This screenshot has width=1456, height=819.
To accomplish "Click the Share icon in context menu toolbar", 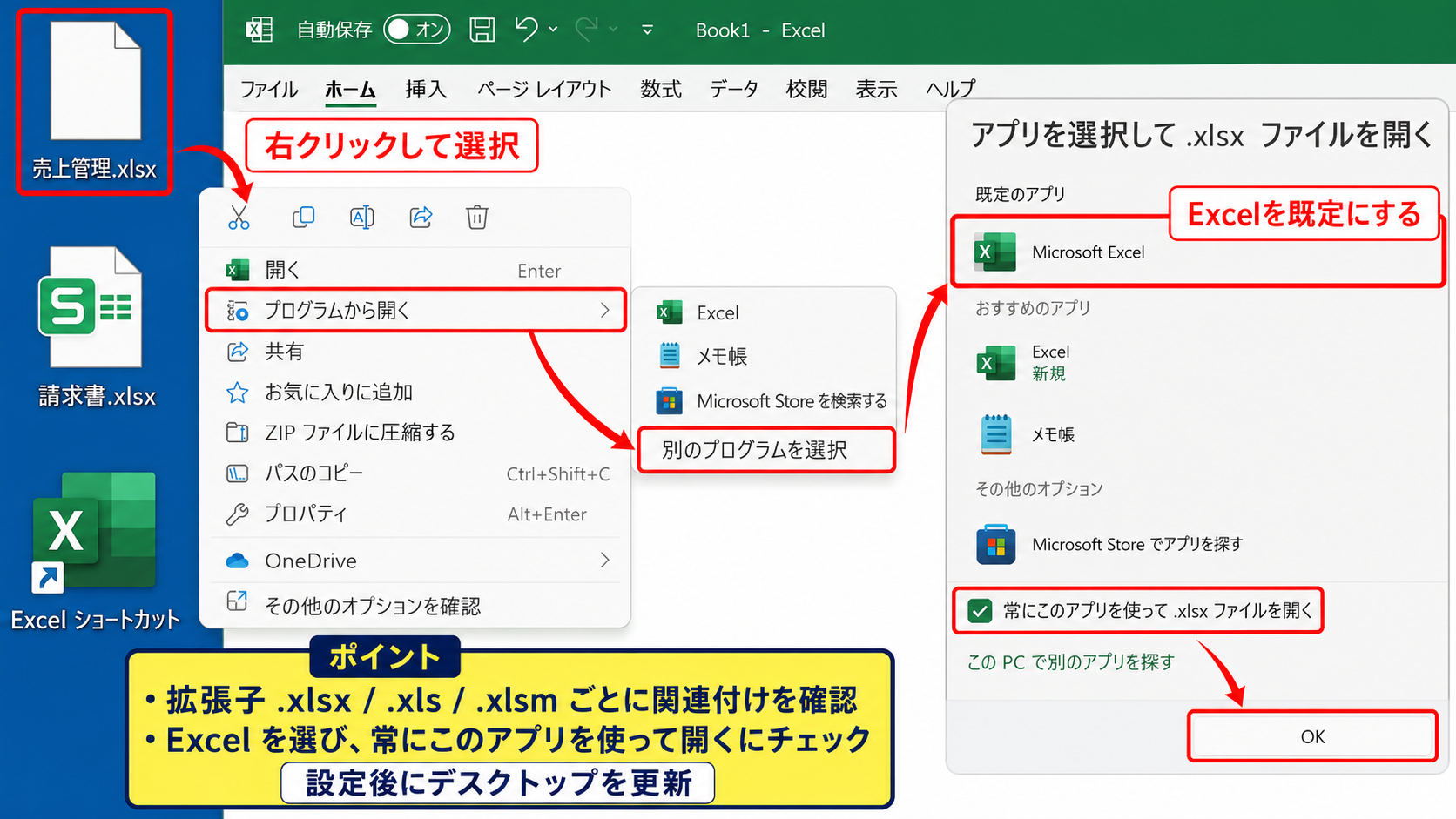I will [421, 217].
